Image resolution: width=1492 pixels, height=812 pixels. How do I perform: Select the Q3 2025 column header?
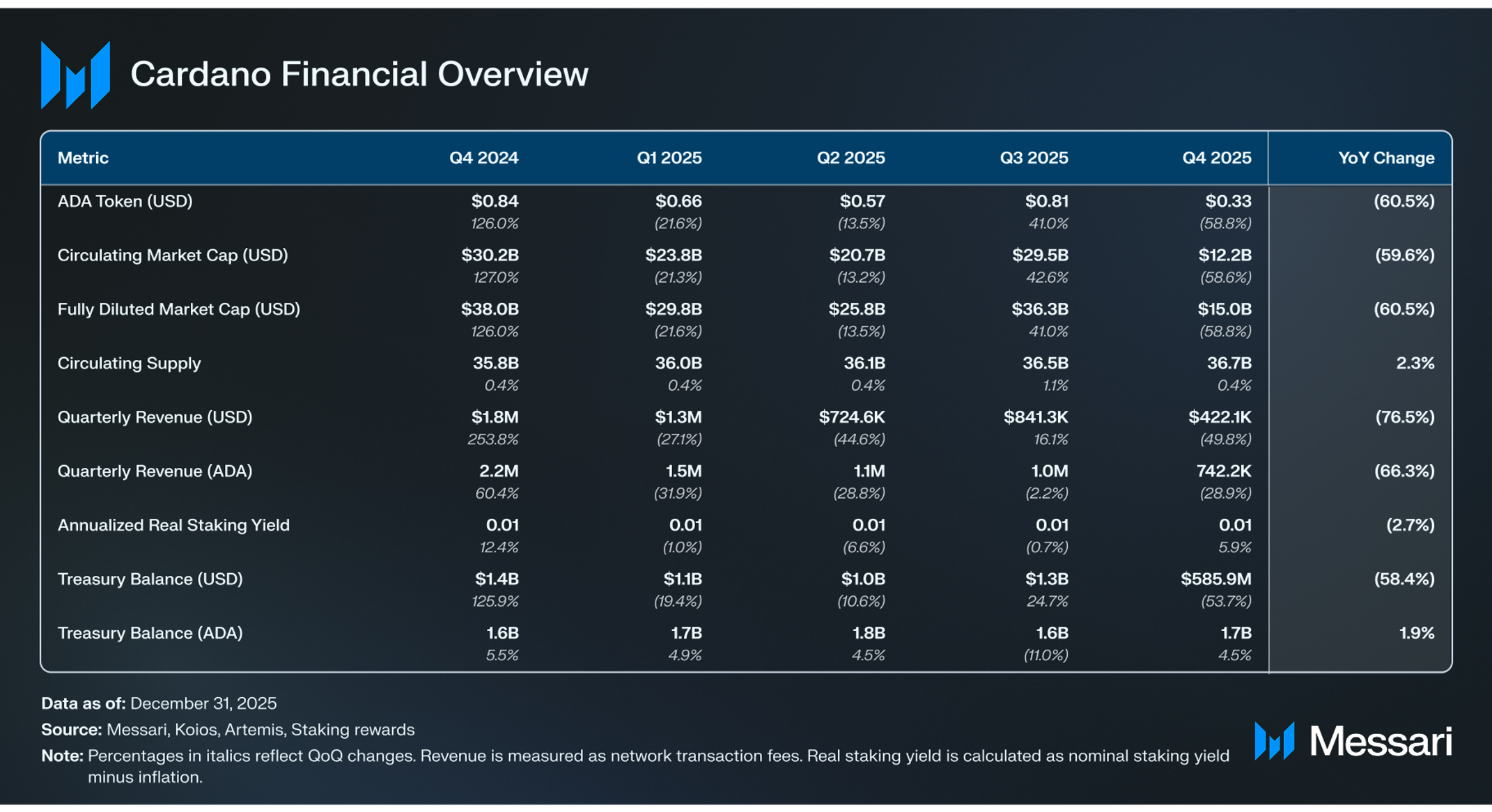pyautogui.click(x=1034, y=158)
